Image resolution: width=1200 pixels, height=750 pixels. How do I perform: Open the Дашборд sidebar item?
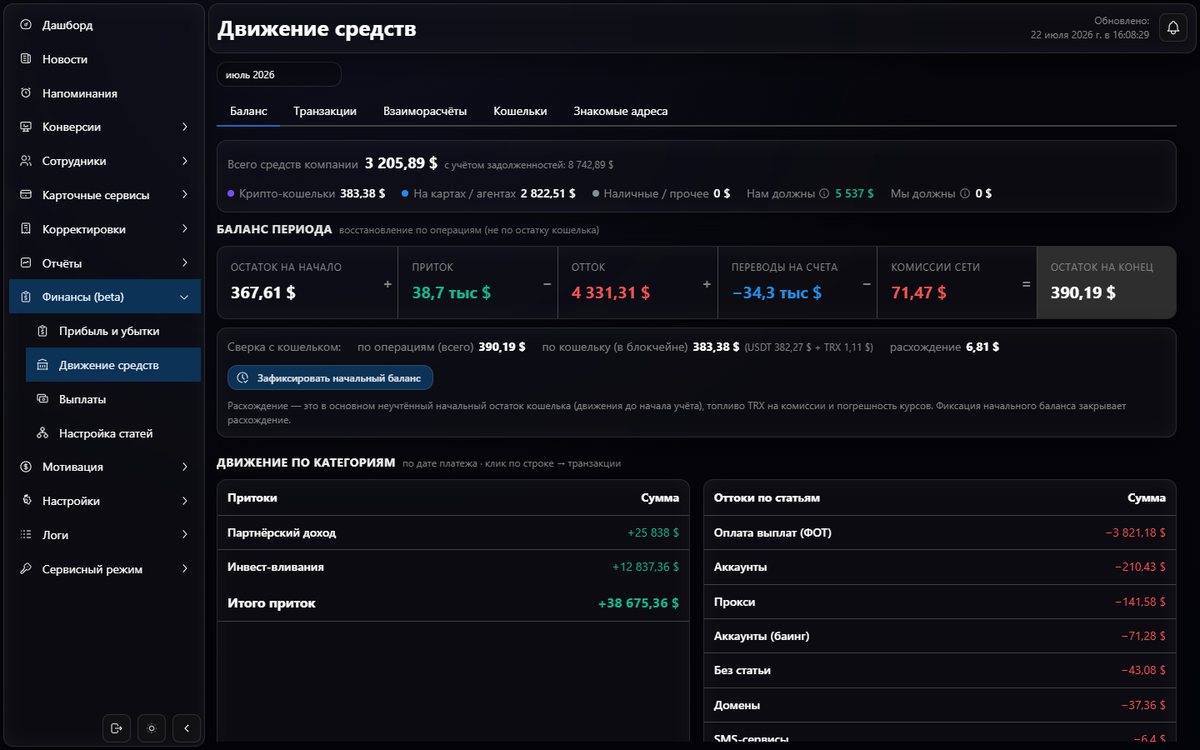click(x=105, y=25)
